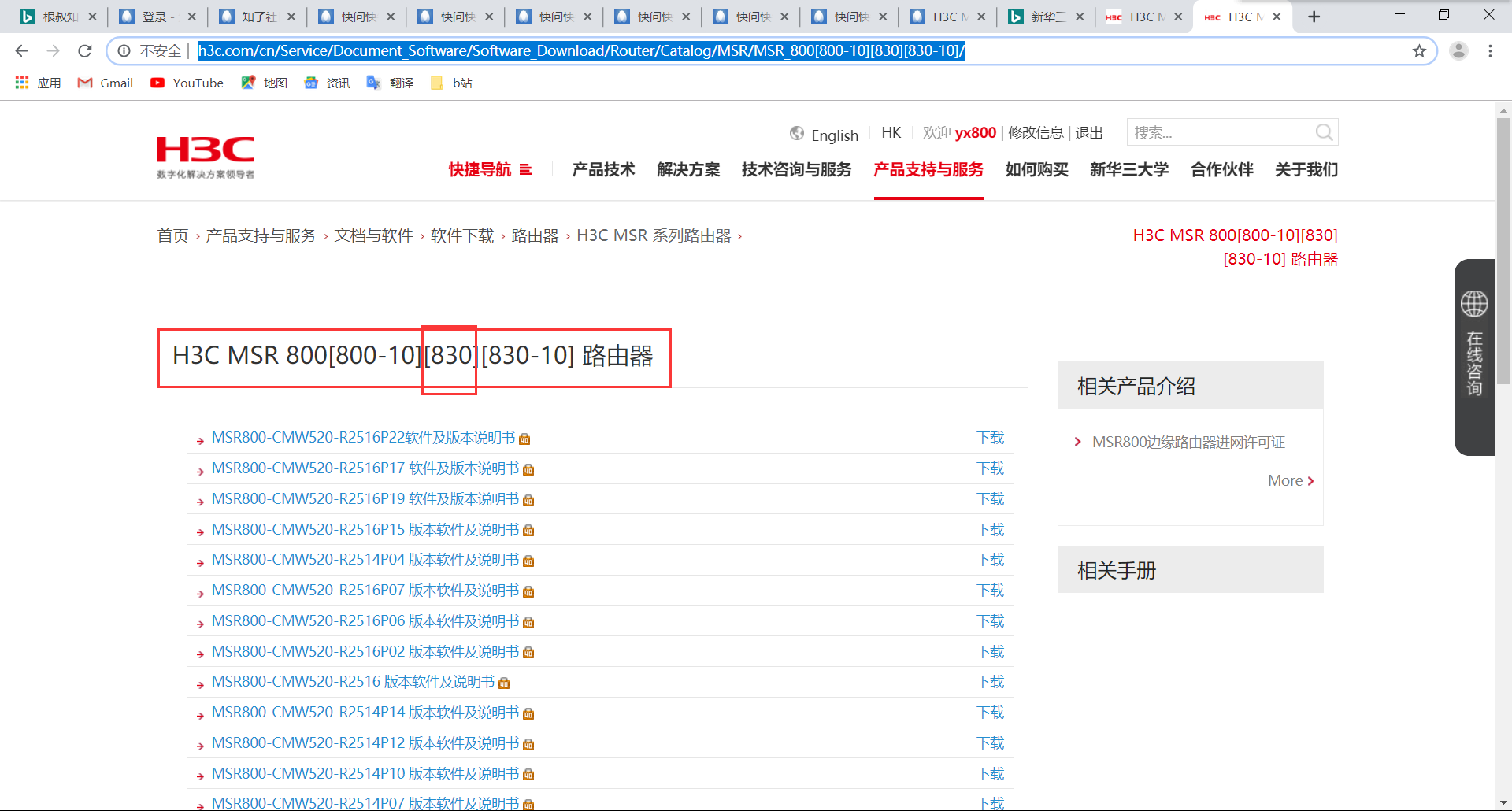Open the 地图 maps bookmark
This screenshot has width=1512, height=811.
(x=265, y=83)
